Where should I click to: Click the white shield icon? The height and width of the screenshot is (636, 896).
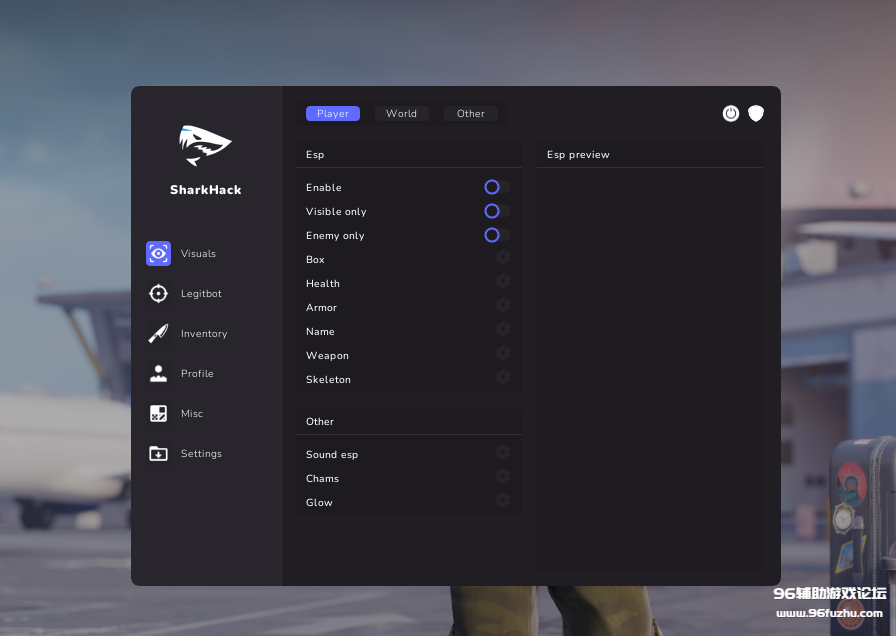pyautogui.click(x=756, y=114)
